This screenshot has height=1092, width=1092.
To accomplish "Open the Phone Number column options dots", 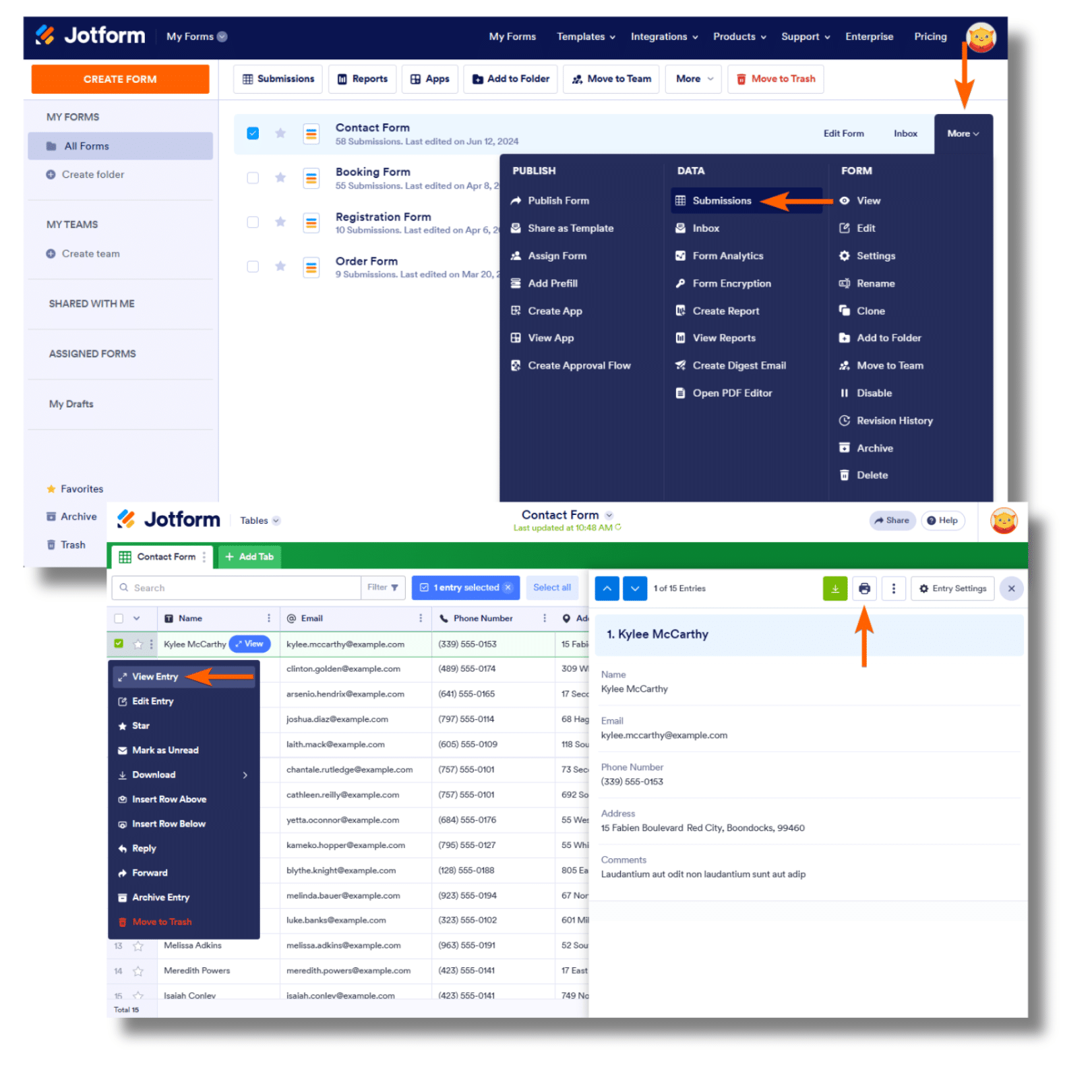I will coord(545,618).
